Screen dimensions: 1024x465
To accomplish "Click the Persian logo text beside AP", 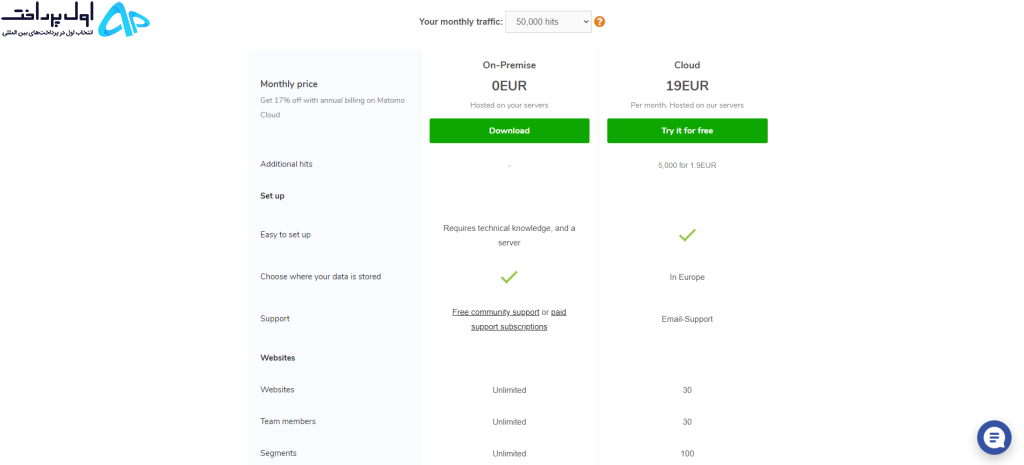I will tap(47, 20).
